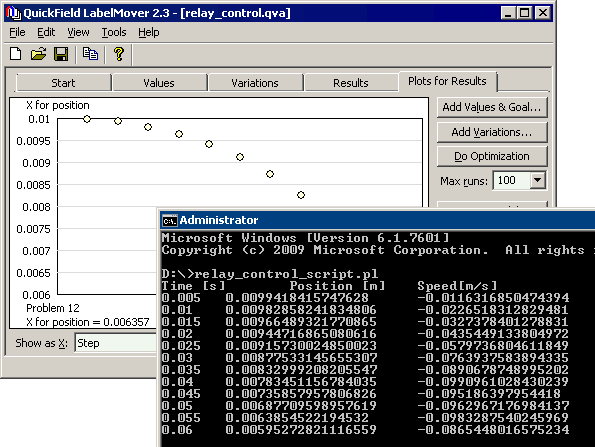The image size is (595, 447).
Task: Click the Do Optimization button
Action: pyautogui.click(x=492, y=156)
